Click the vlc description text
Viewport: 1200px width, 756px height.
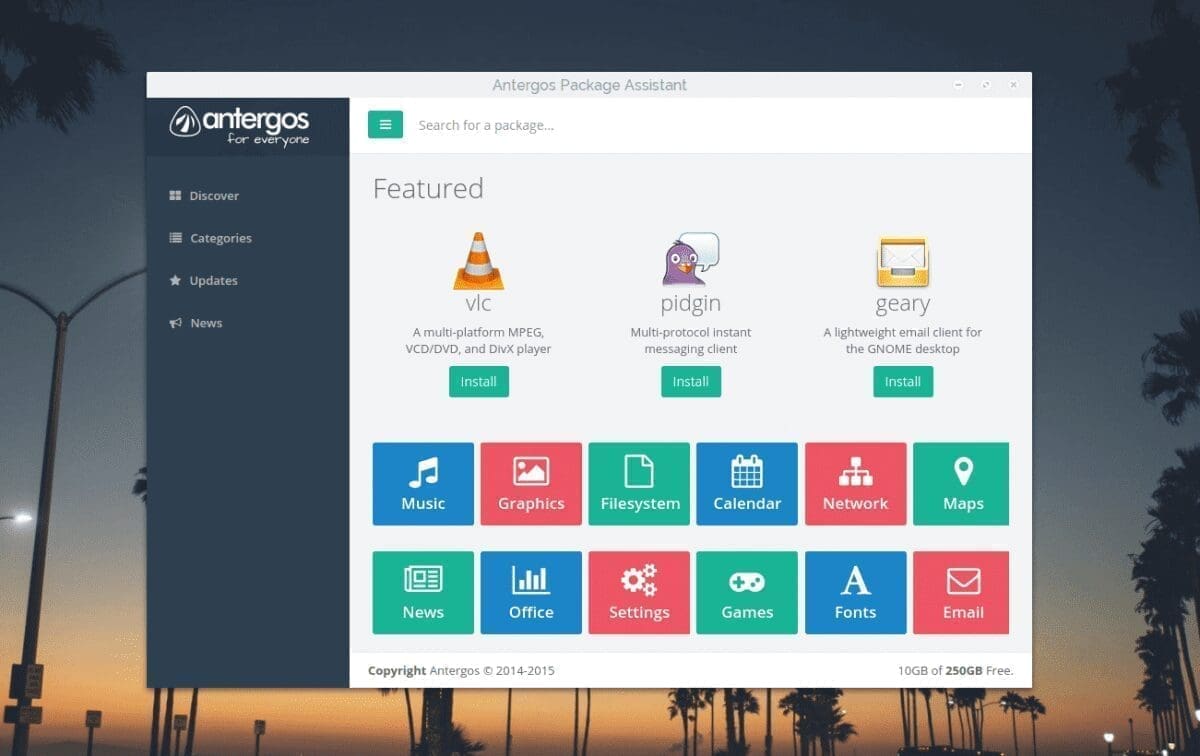[479, 341]
